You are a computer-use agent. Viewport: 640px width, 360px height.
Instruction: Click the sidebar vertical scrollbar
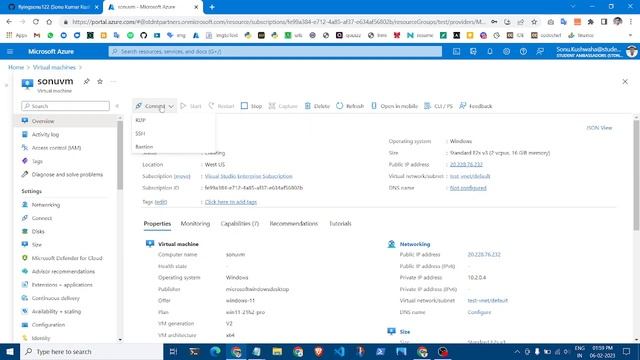point(120,155)
